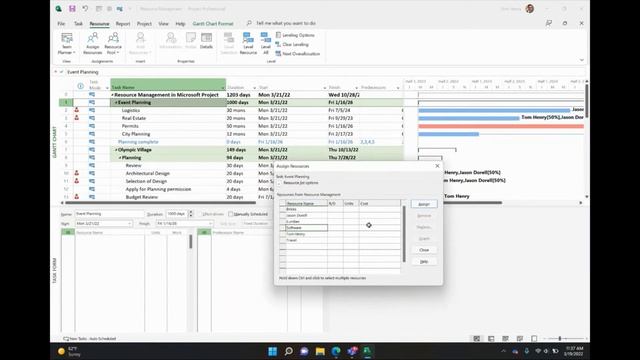This screenshot has width=640, height=360.
Task: Overallocation warning icon on the Logistics row
Action: point(76,110)
